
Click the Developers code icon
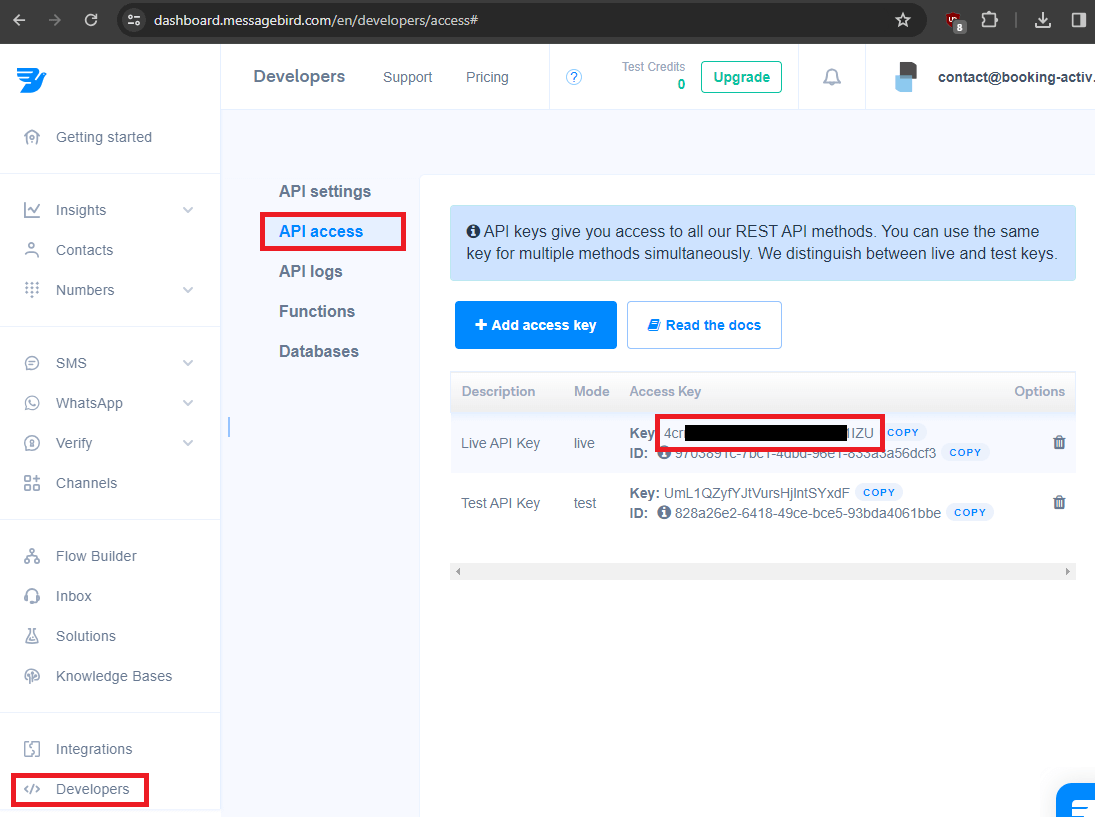[x=32, y=789]
